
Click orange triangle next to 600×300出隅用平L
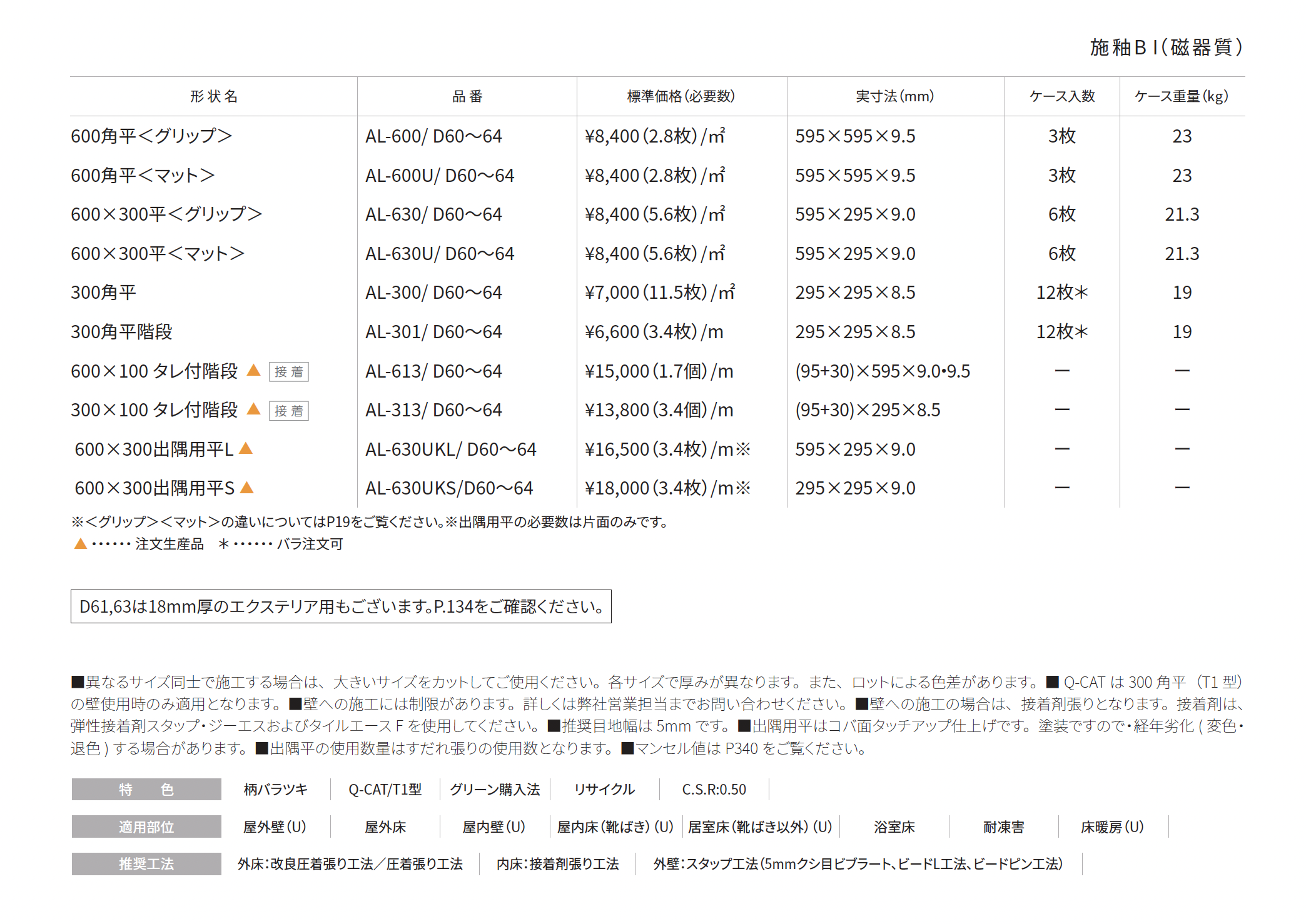(246, 448)
